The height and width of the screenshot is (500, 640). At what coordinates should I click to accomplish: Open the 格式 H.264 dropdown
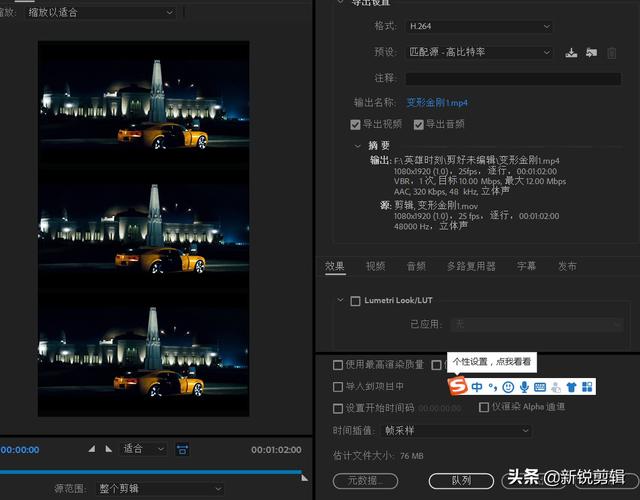[479, 27]
